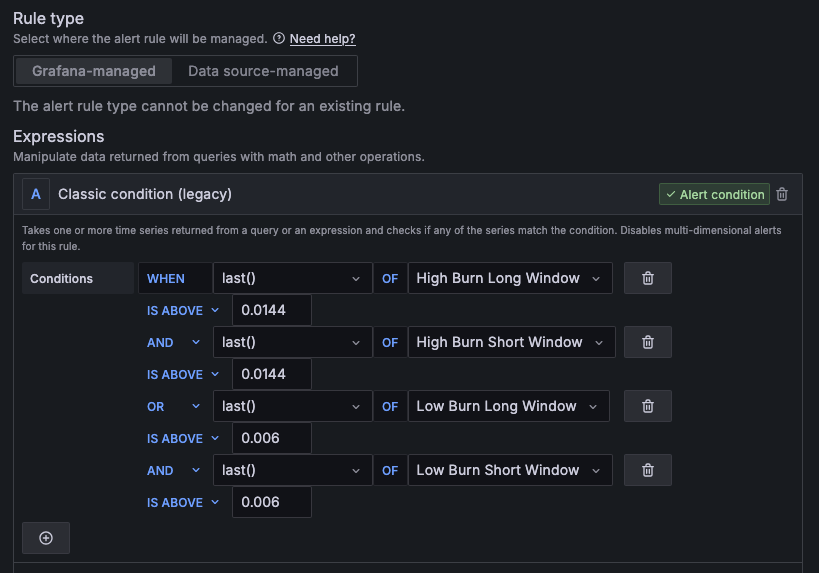This screenshot has width=819, height=573.
Task: Delete the High Burn Short Window condition
Action: click(x=647, y=343)
